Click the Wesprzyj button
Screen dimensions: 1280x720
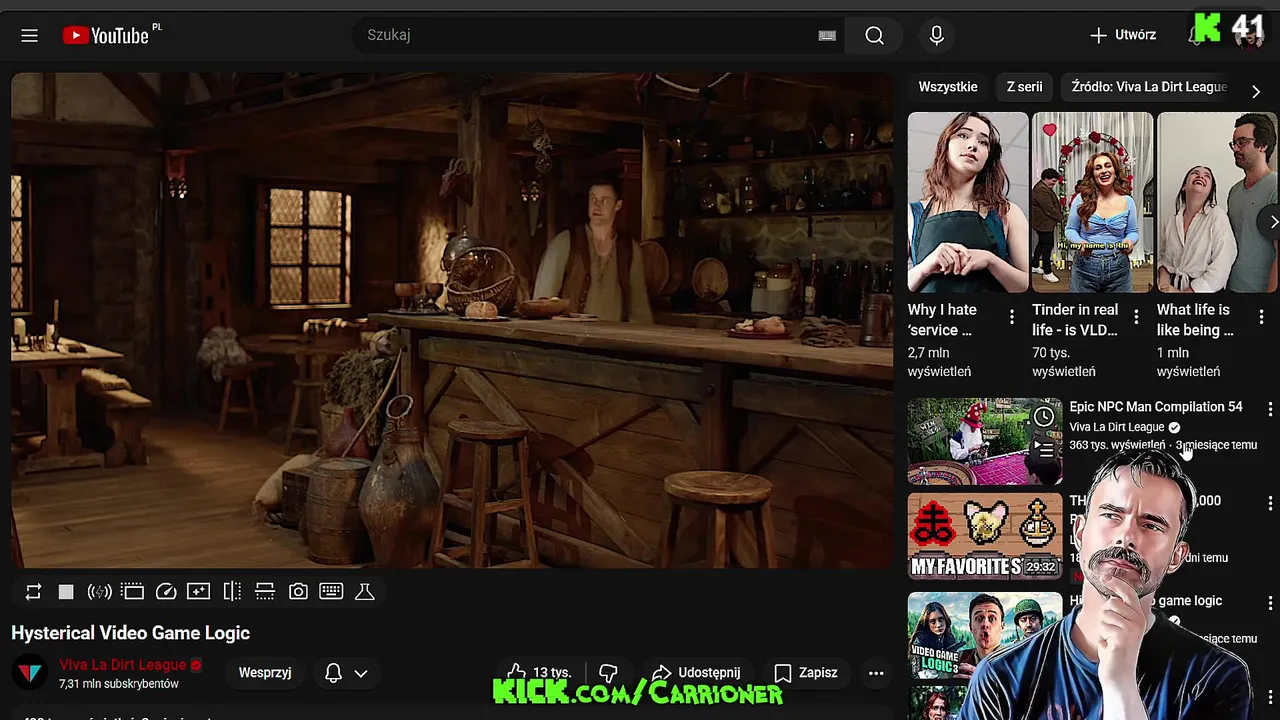(265, 673)
